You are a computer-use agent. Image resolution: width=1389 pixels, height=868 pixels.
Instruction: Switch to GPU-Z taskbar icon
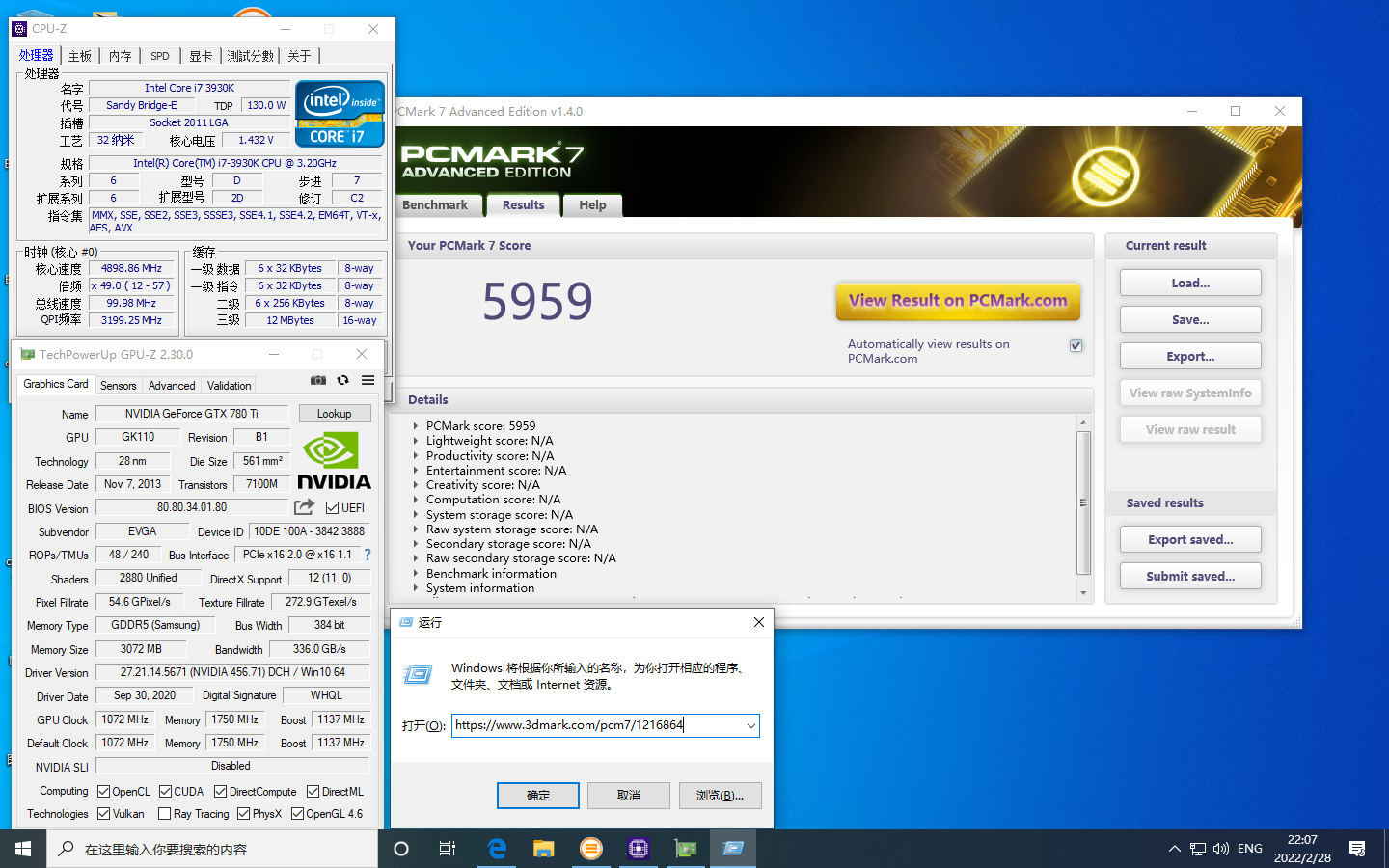686,849
